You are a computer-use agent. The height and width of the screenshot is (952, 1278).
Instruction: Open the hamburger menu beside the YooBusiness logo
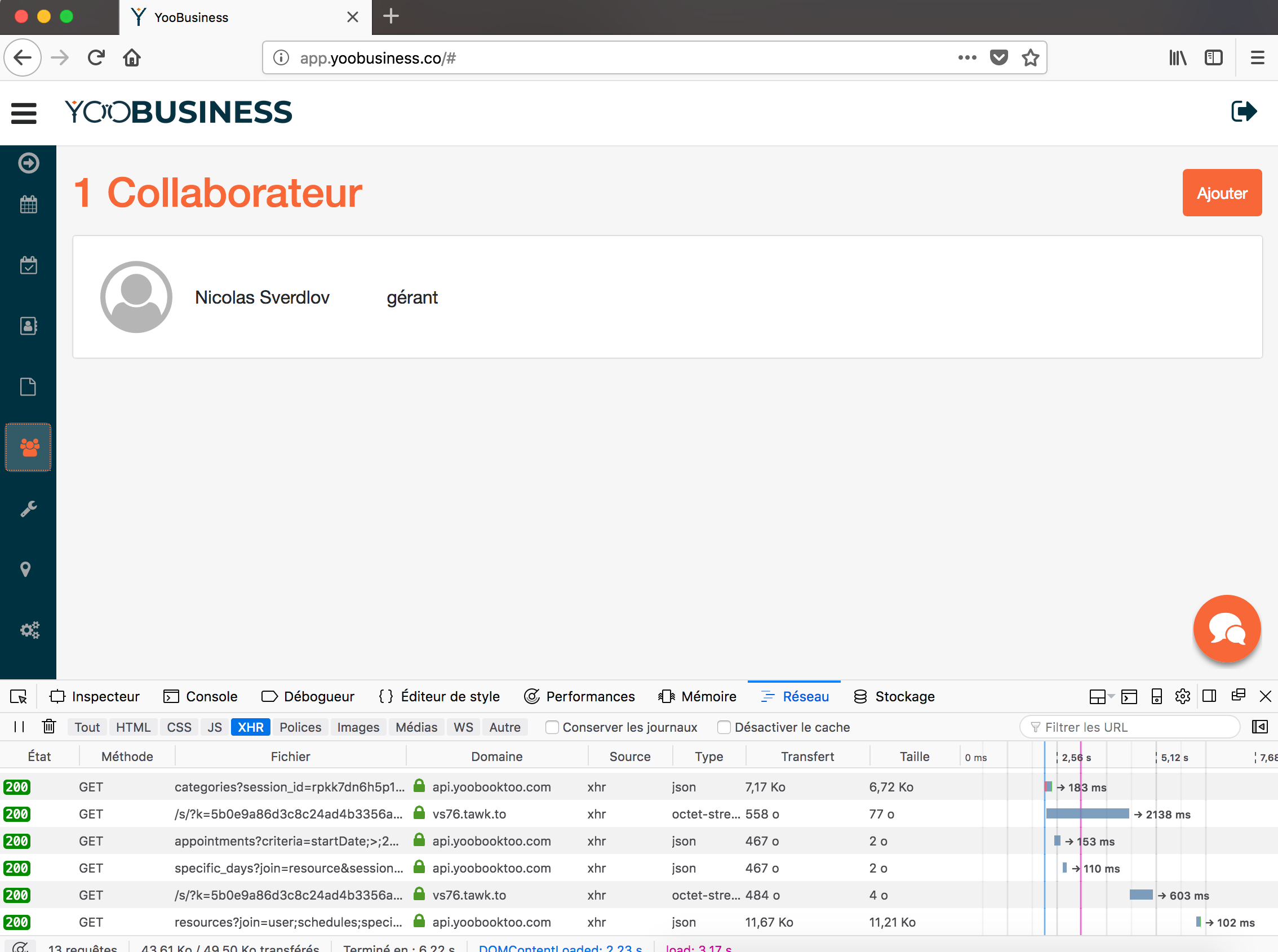point(24,113)
